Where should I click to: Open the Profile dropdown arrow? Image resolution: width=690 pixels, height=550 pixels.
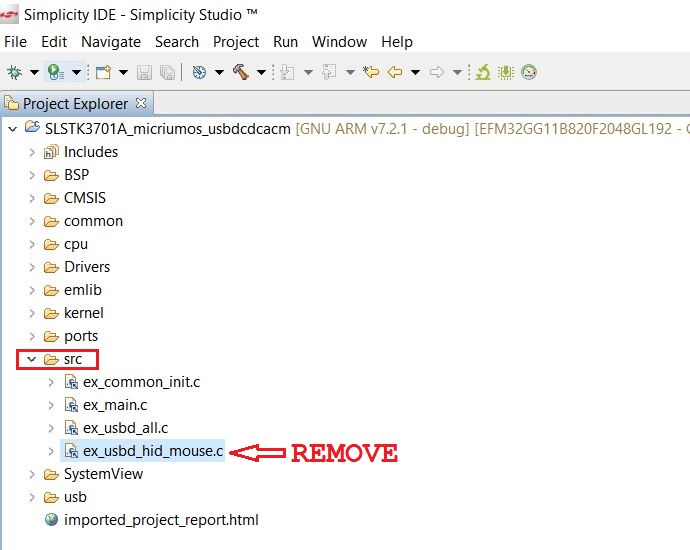click(x=76, y=72)
